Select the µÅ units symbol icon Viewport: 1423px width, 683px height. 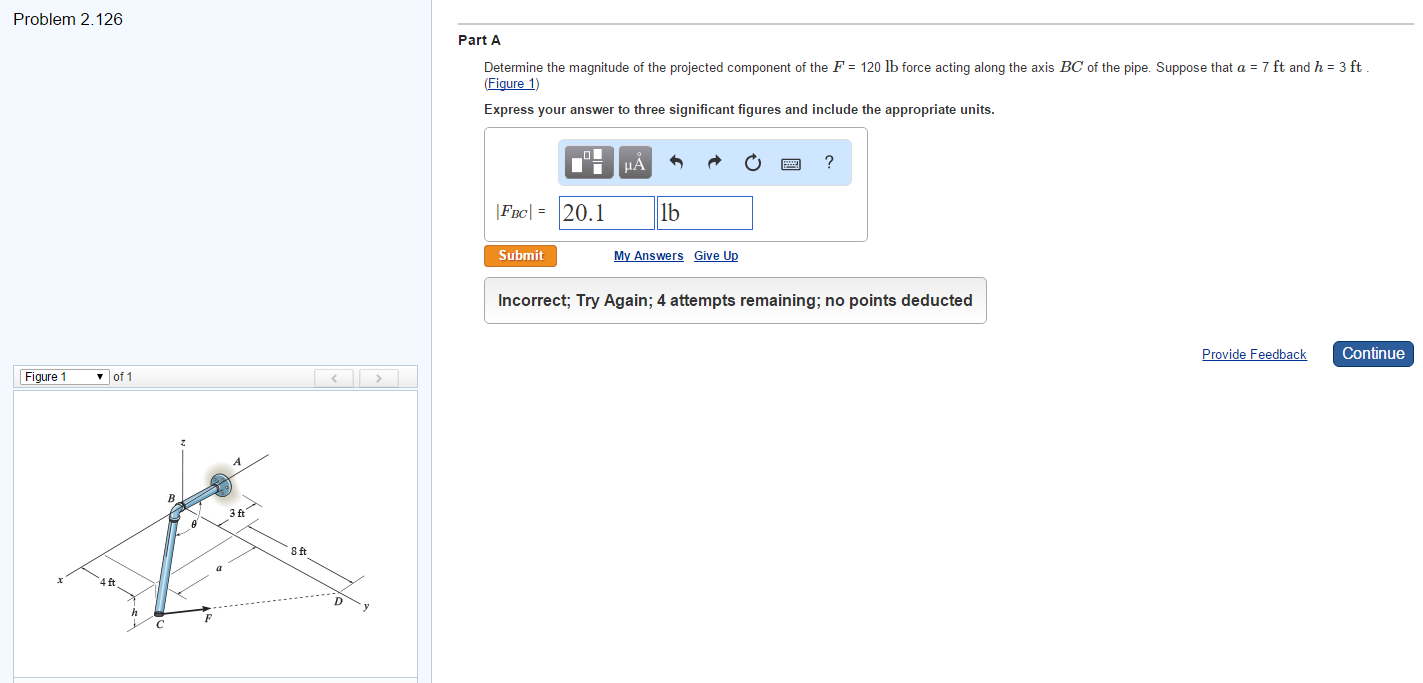point(634,161)
